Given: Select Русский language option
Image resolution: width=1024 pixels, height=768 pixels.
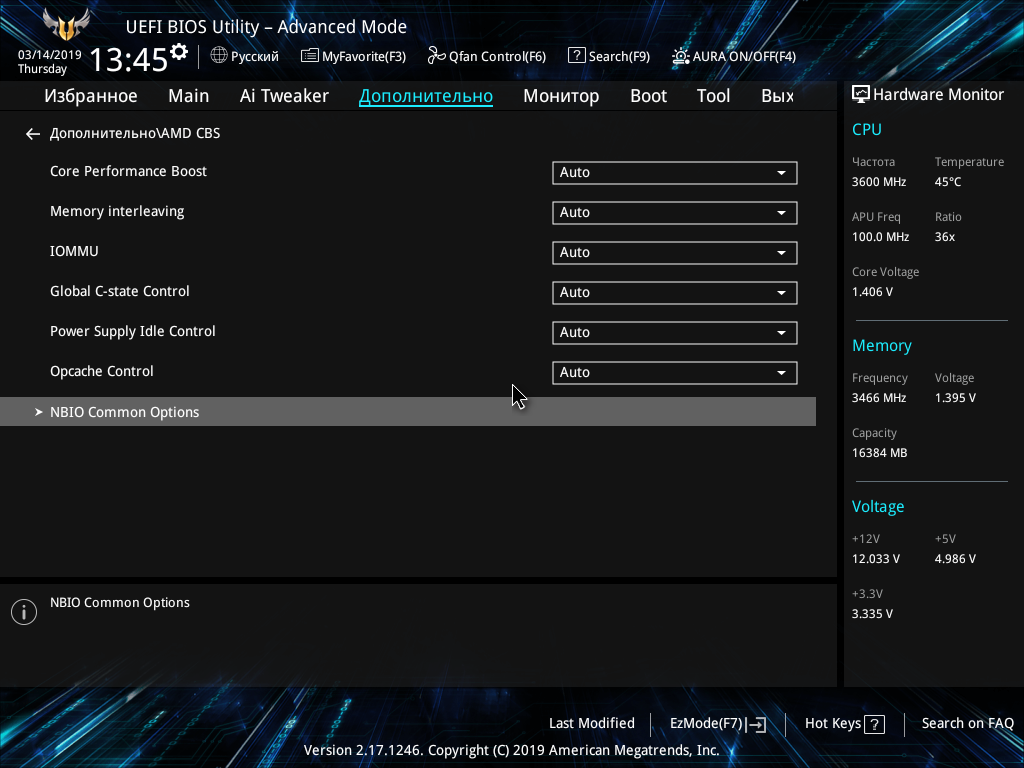Looking at the screenshot, I should [x=255, y=56].
